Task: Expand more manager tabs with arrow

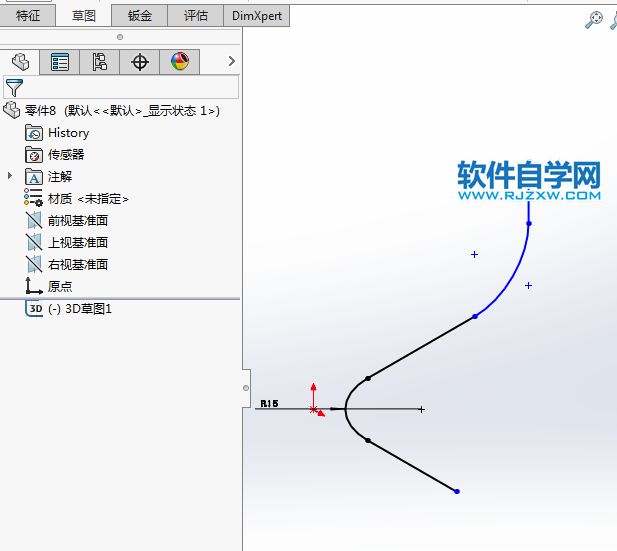Action: [231, 61]
